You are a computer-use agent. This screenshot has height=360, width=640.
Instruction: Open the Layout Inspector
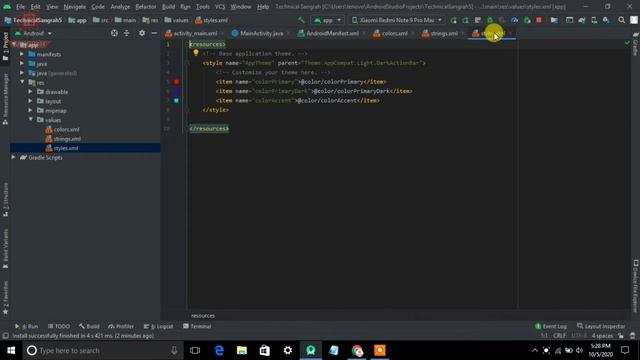click(601, 326)
